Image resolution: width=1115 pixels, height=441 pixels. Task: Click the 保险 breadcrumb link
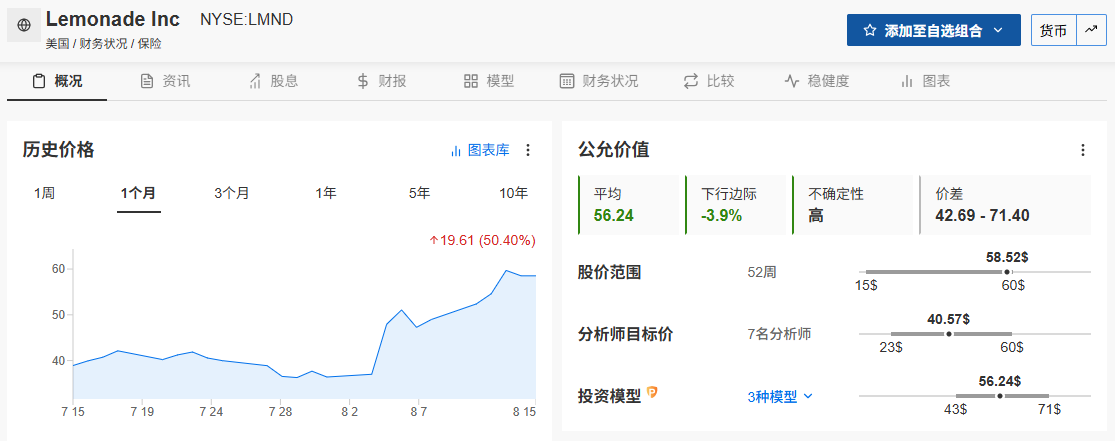(150, 44)
